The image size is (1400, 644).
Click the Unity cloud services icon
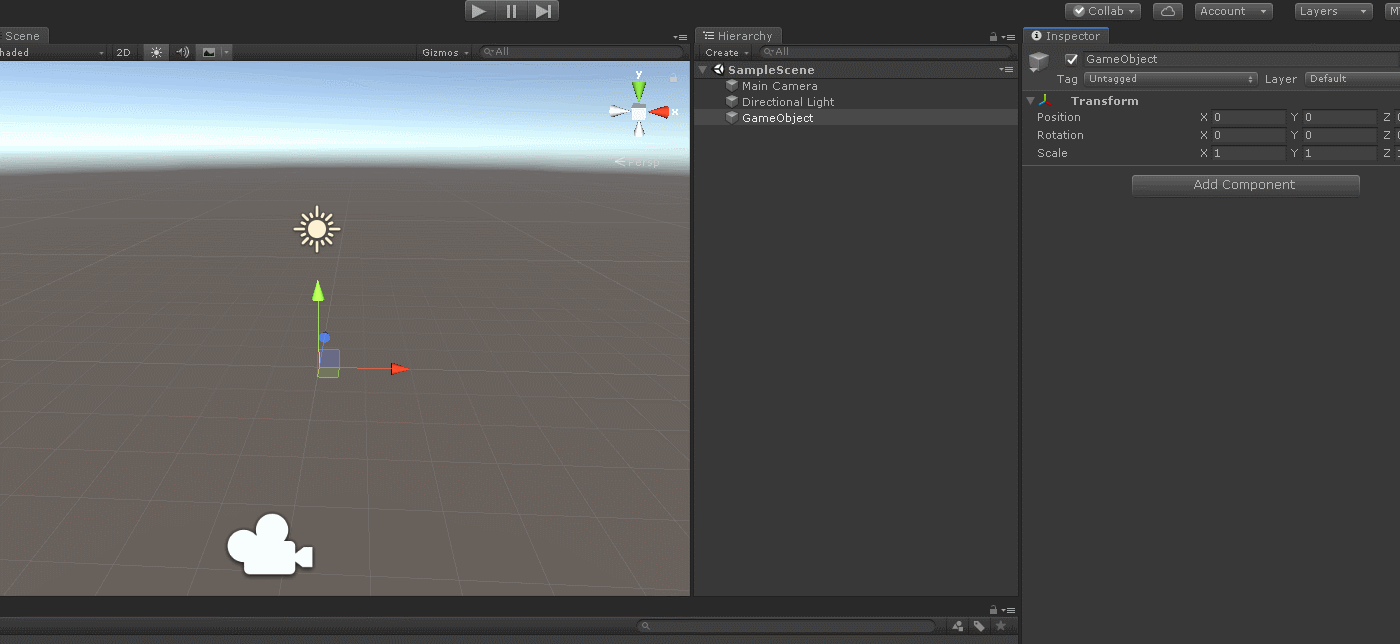pyautogui.click(x=1167, y=11)
